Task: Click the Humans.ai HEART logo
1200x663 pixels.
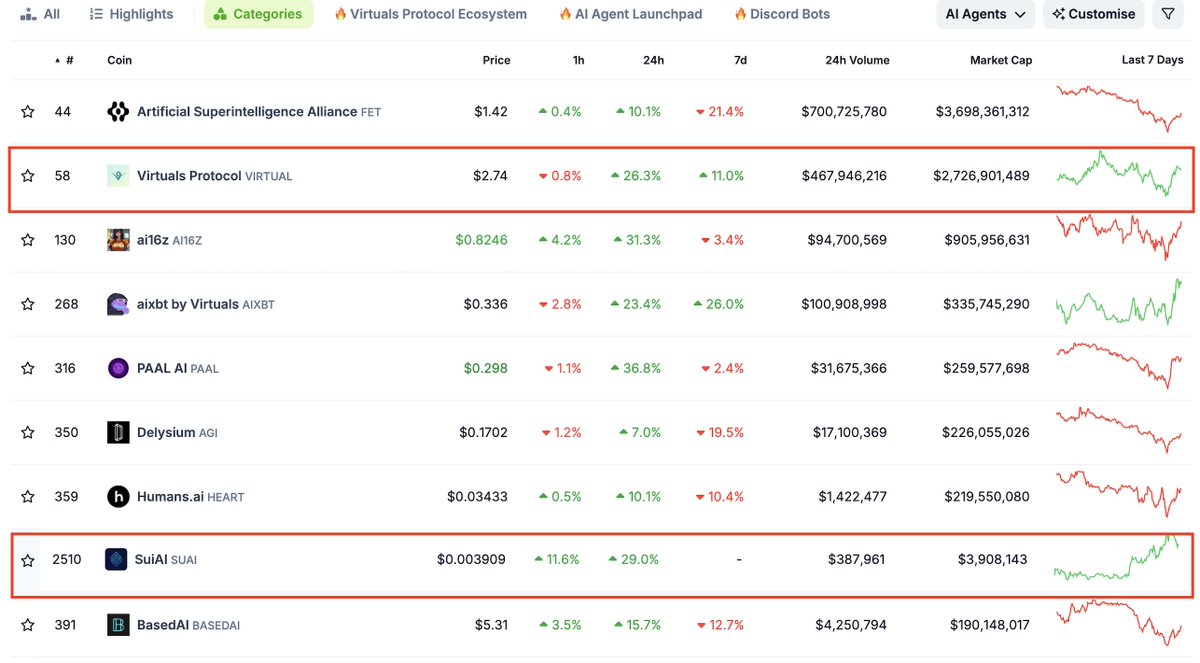Action: [118, 496]
